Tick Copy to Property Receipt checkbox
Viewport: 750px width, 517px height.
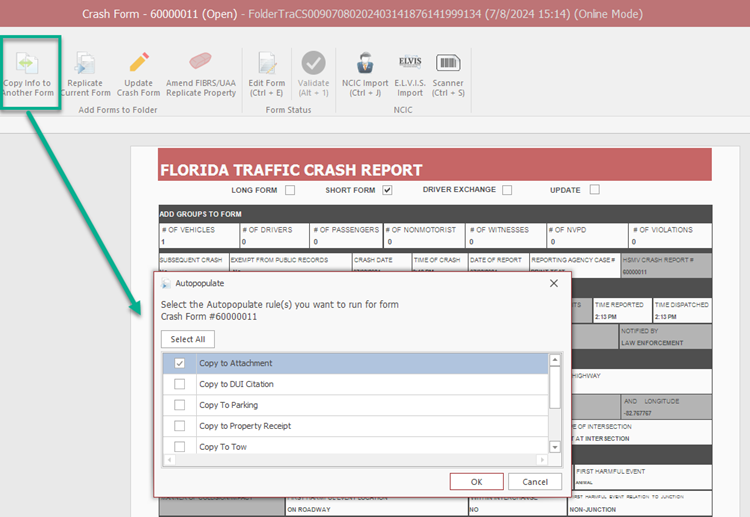[180, 426]
